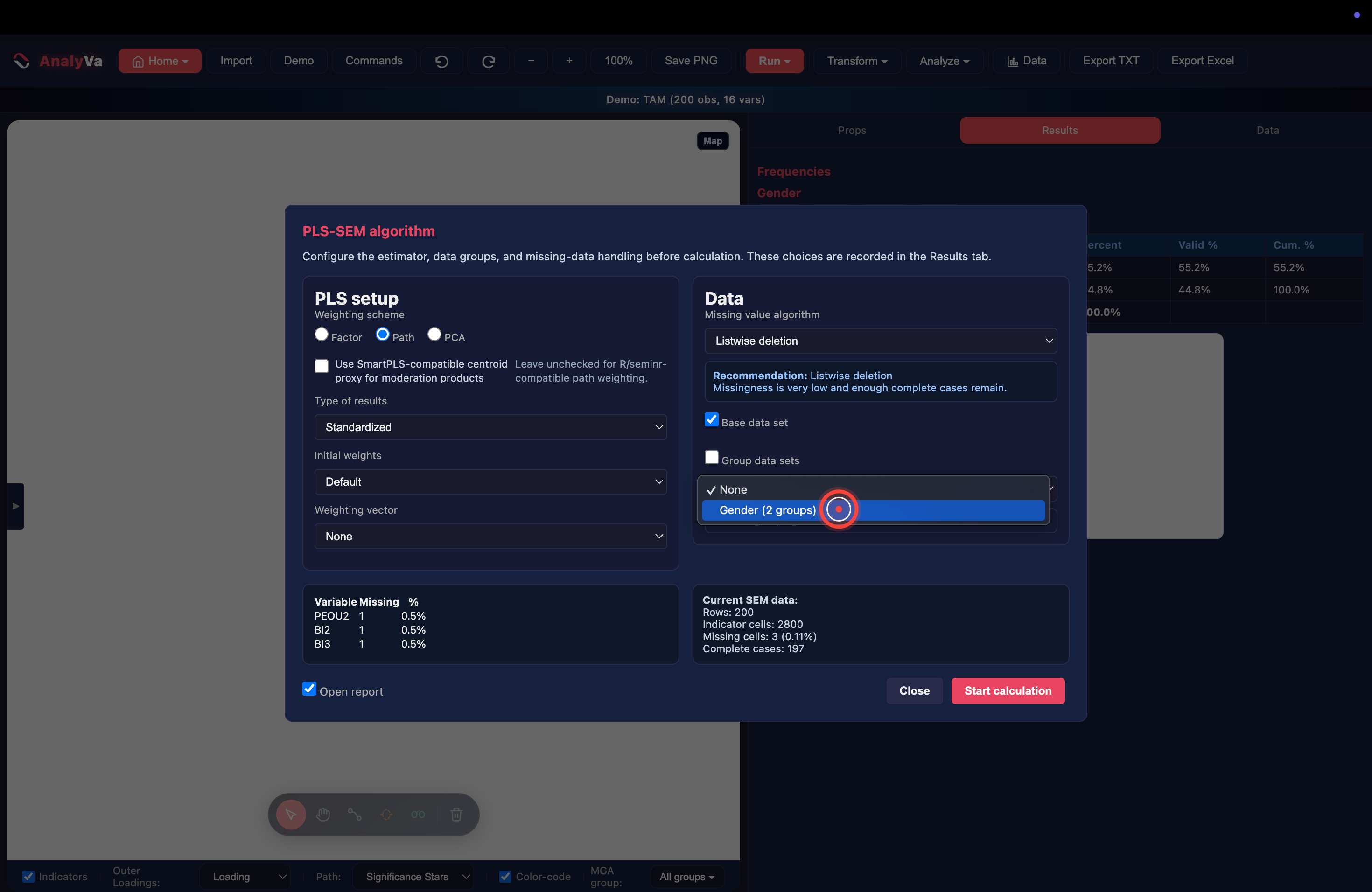Open the Initial weights dropdown
Viewport: 1372px width, 892px height.
(490, 482)
